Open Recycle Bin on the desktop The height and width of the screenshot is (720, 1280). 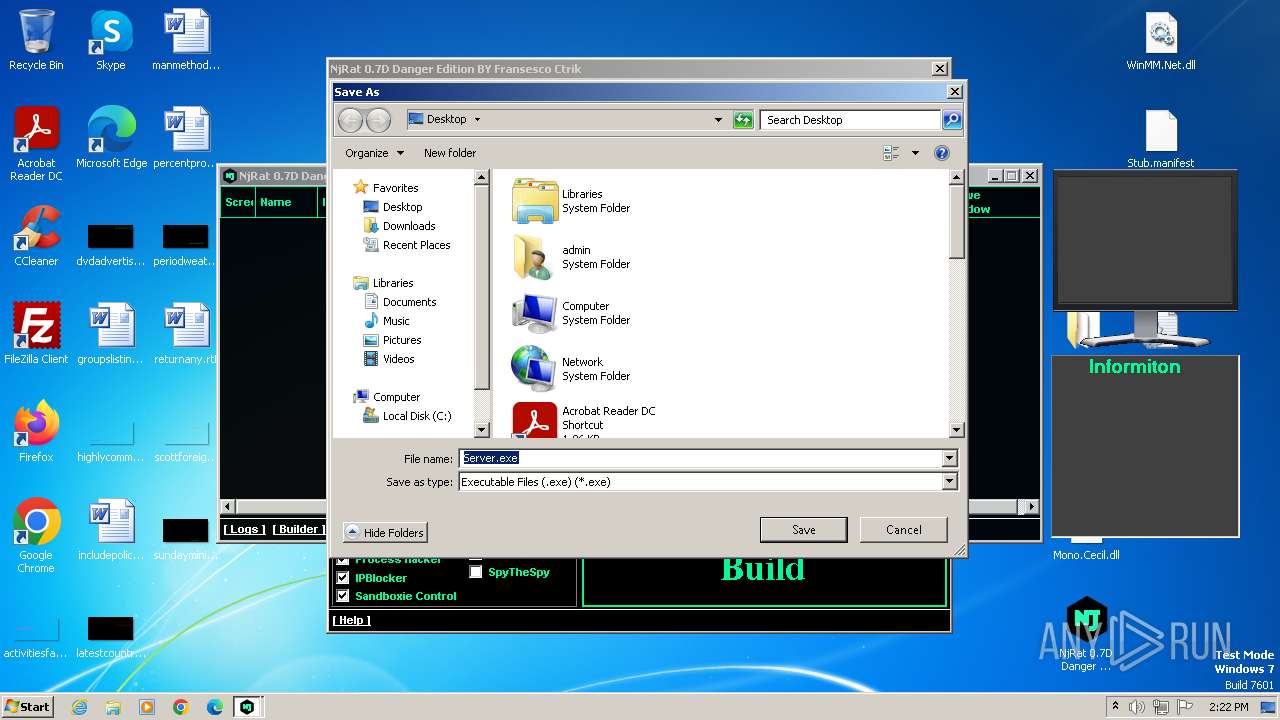coord(36,40)
